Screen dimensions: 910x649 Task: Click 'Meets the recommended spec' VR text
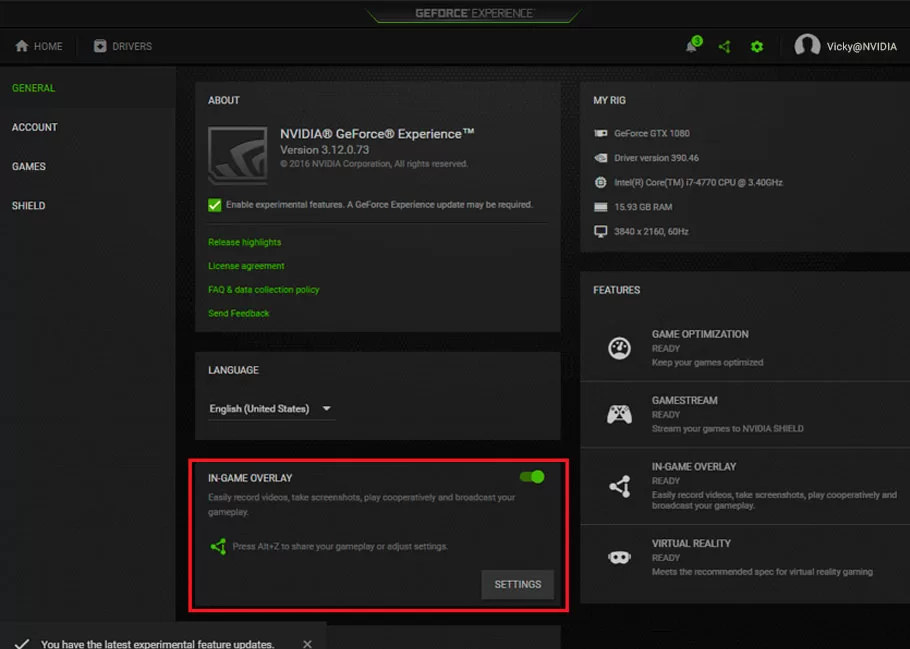point(762,572)
